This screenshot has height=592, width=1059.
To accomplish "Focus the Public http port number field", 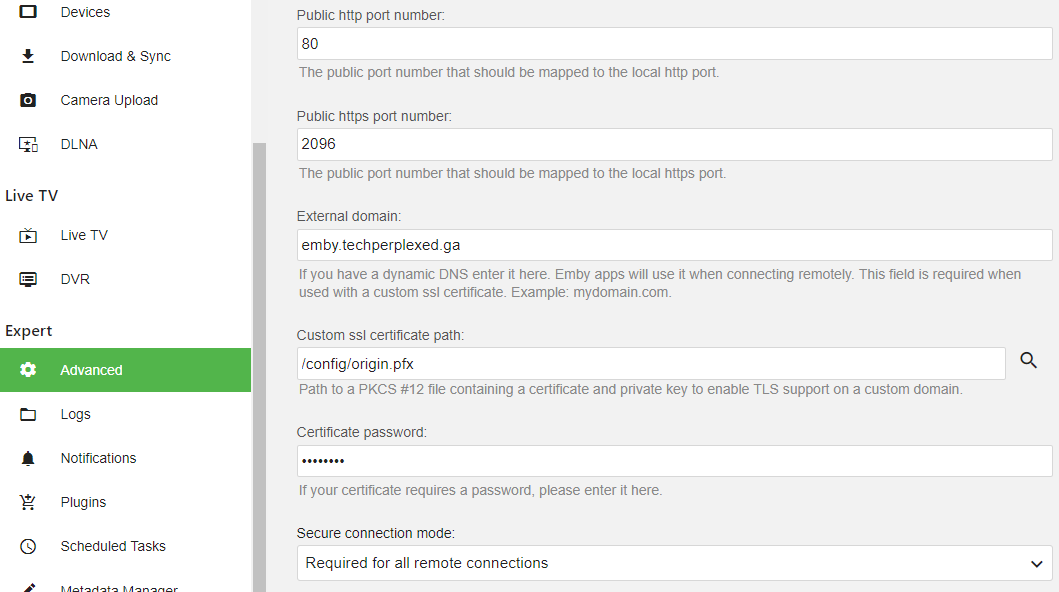I will coord(674,44).
